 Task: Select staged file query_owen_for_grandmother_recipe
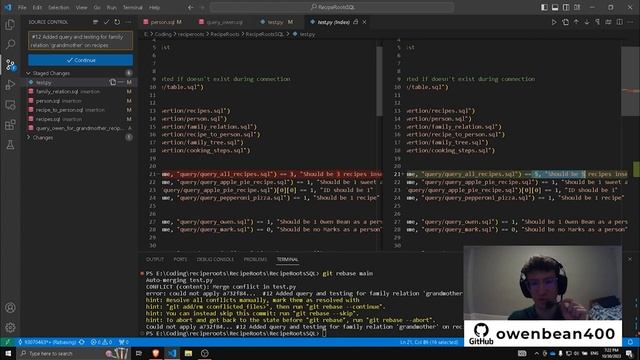coord(80,129)
